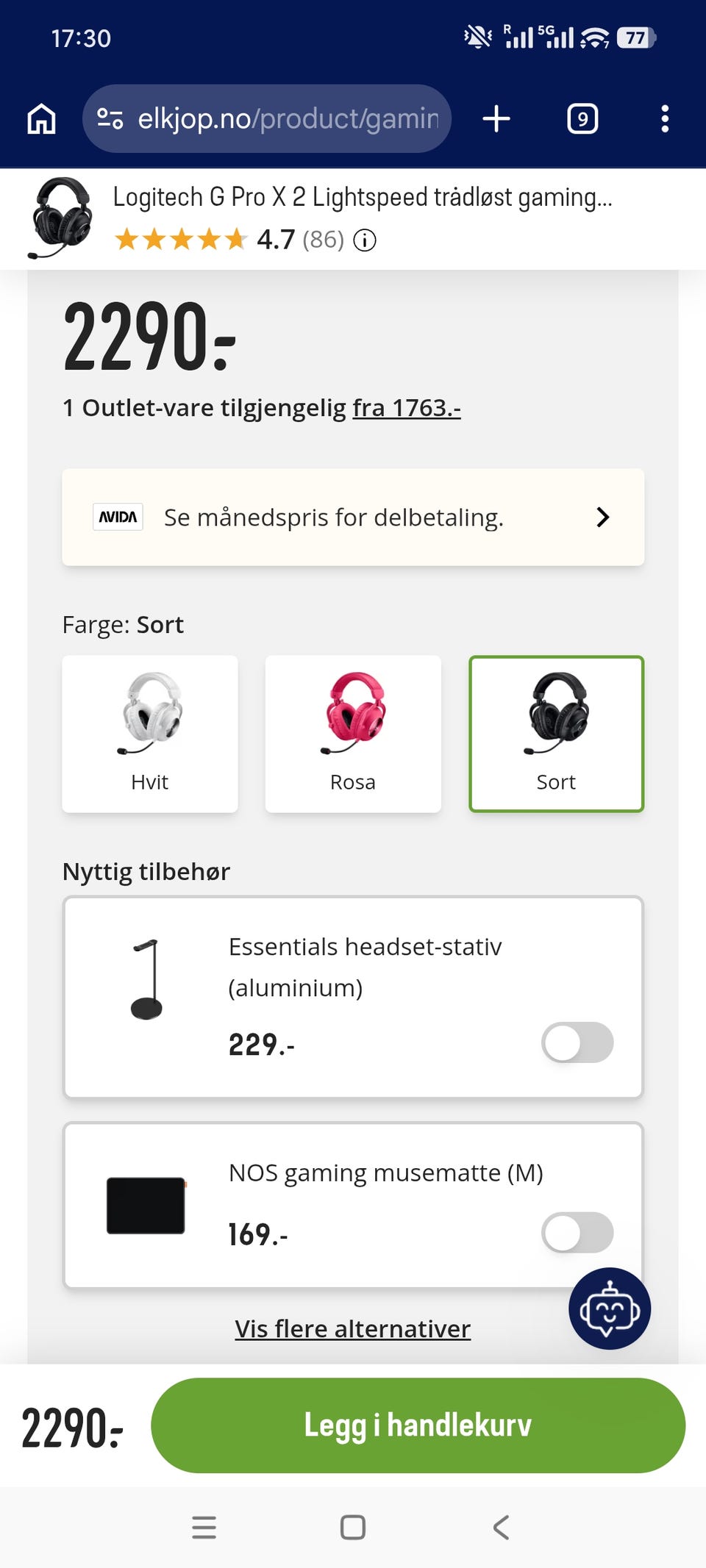Screen dimensions: 706x1568
Task: Open the chatbot assistant bubble
Action: pos(610,1309)
